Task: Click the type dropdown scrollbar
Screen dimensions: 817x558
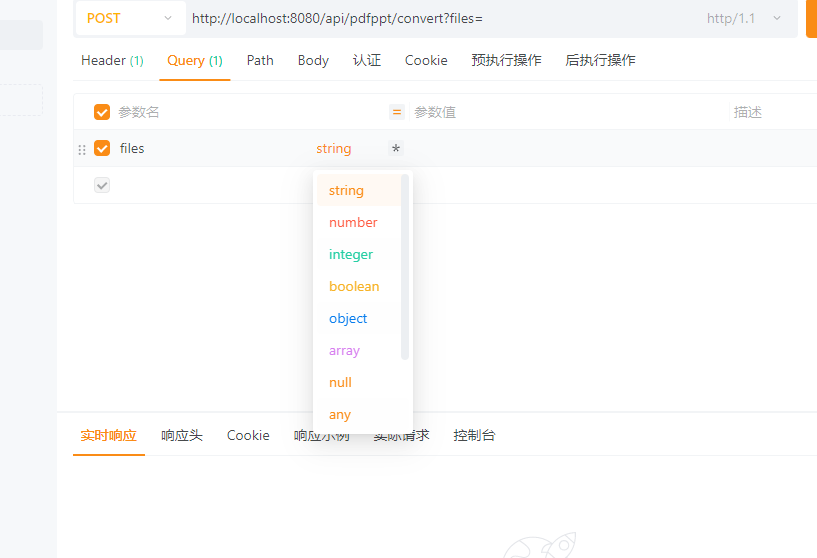Action: click(x=405, y=267)
